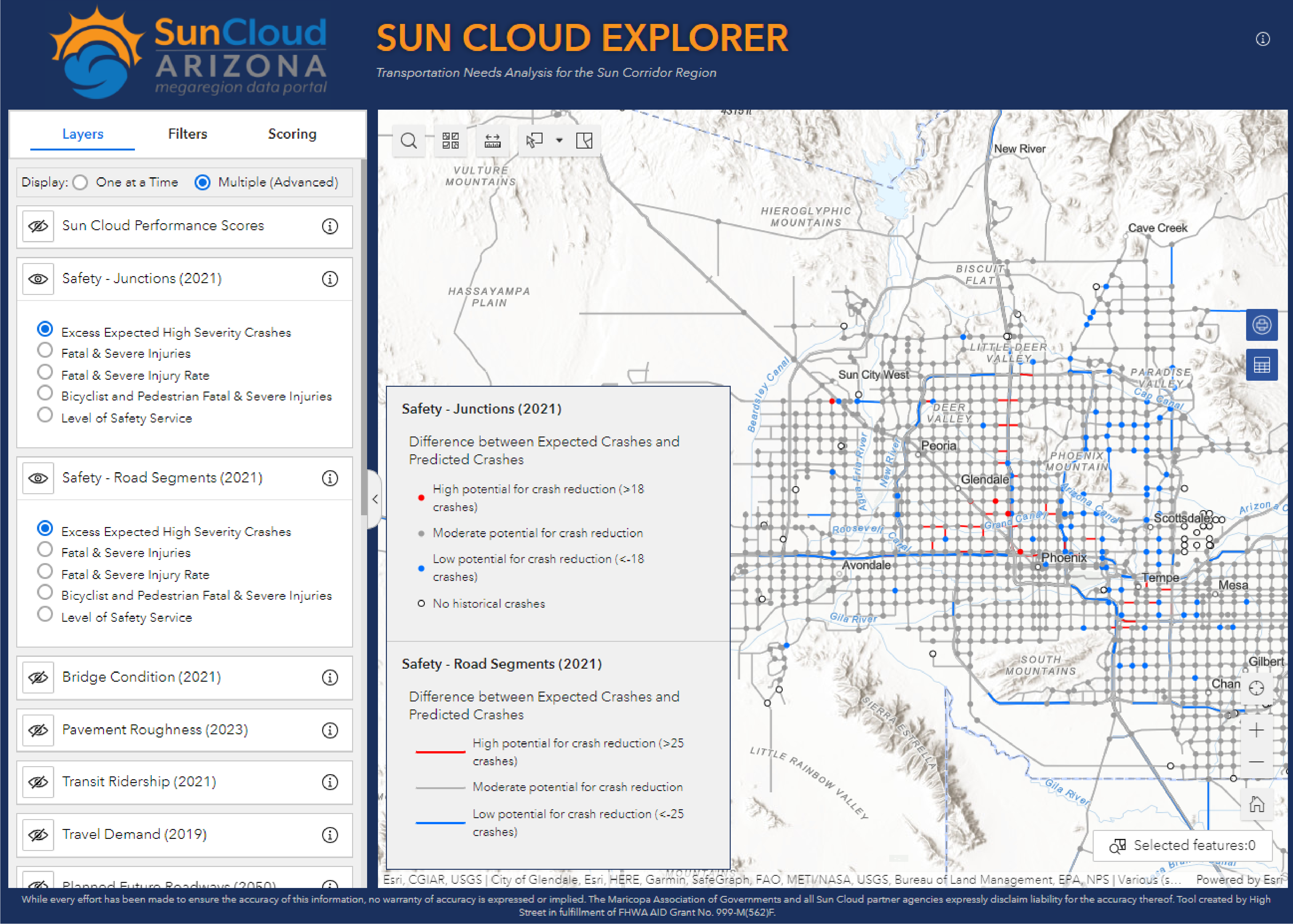Open the app info icon in header
The image size is (1293, 924).
[x=1262, y=39]
